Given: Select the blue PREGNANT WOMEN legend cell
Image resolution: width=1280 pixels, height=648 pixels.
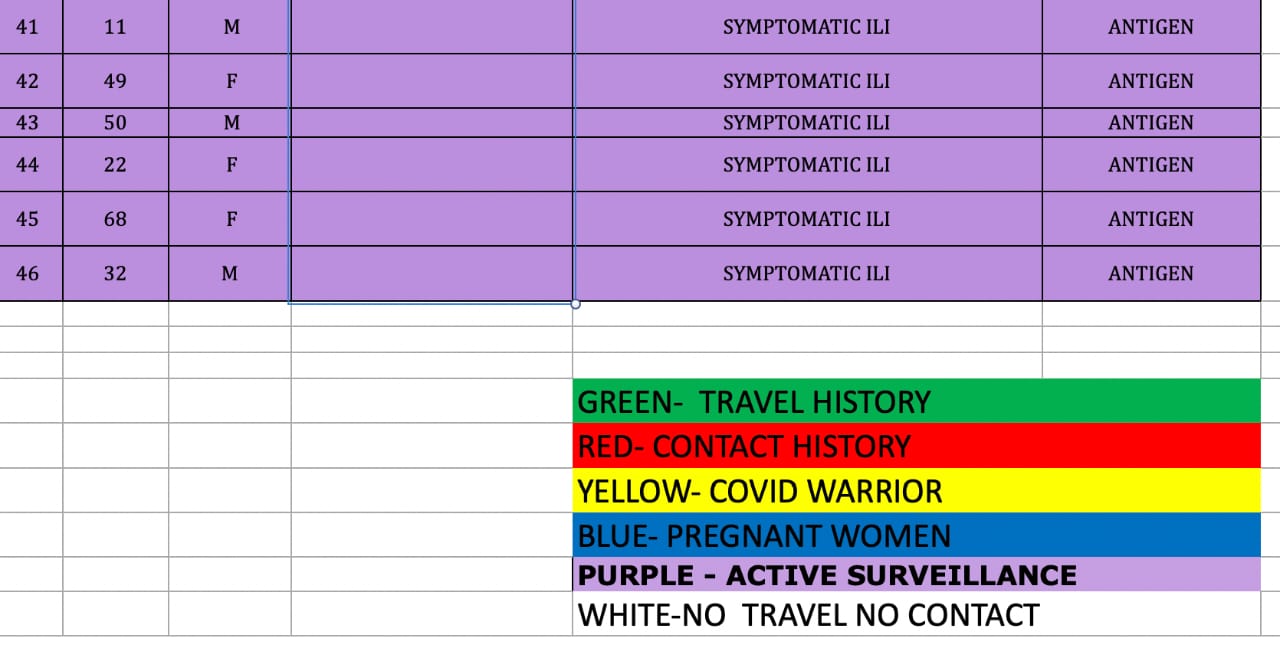Looking at the screenshot, I should click(x=915, y=536).
